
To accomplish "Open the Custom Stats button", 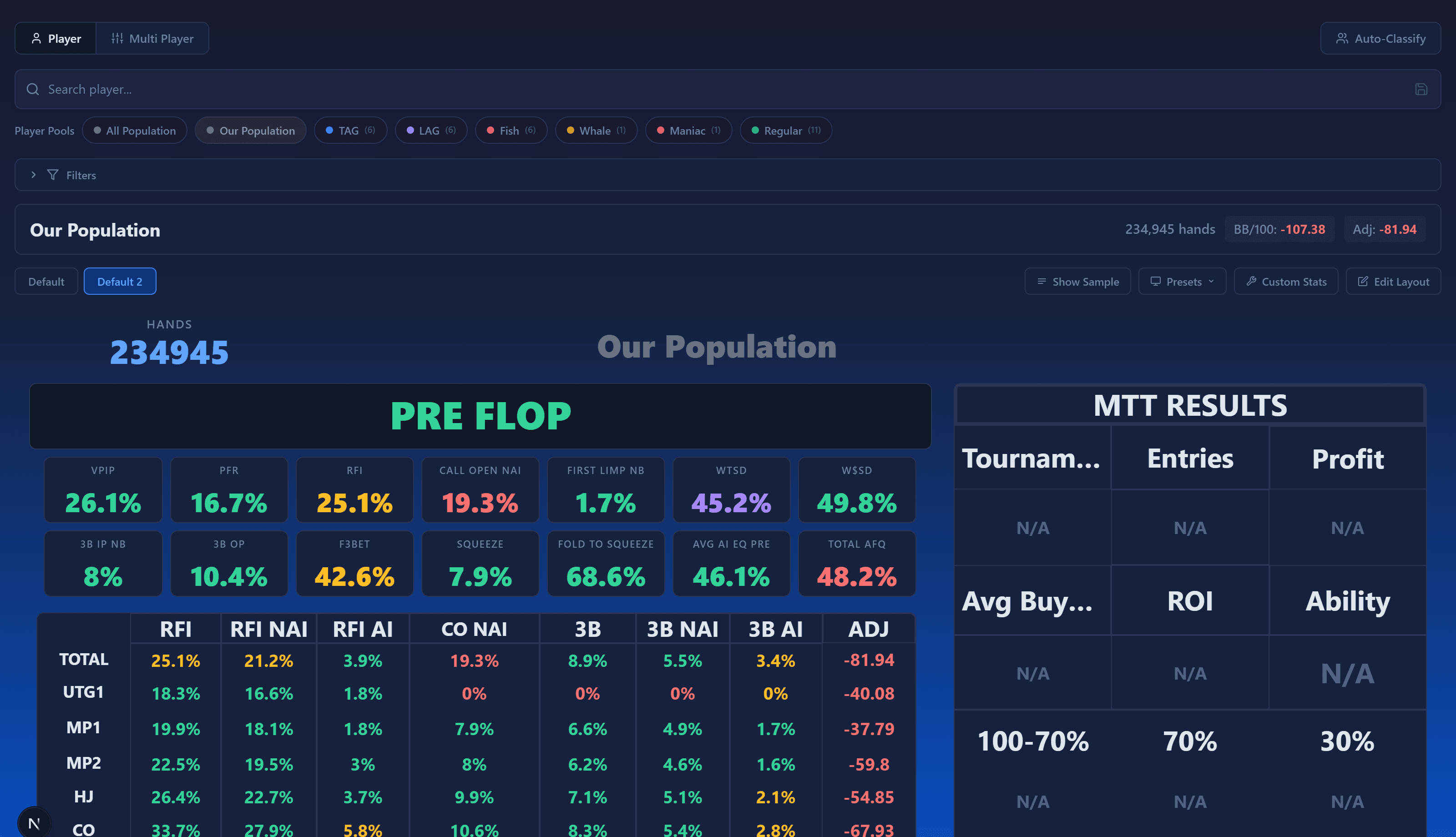I will pos(1286,281).
